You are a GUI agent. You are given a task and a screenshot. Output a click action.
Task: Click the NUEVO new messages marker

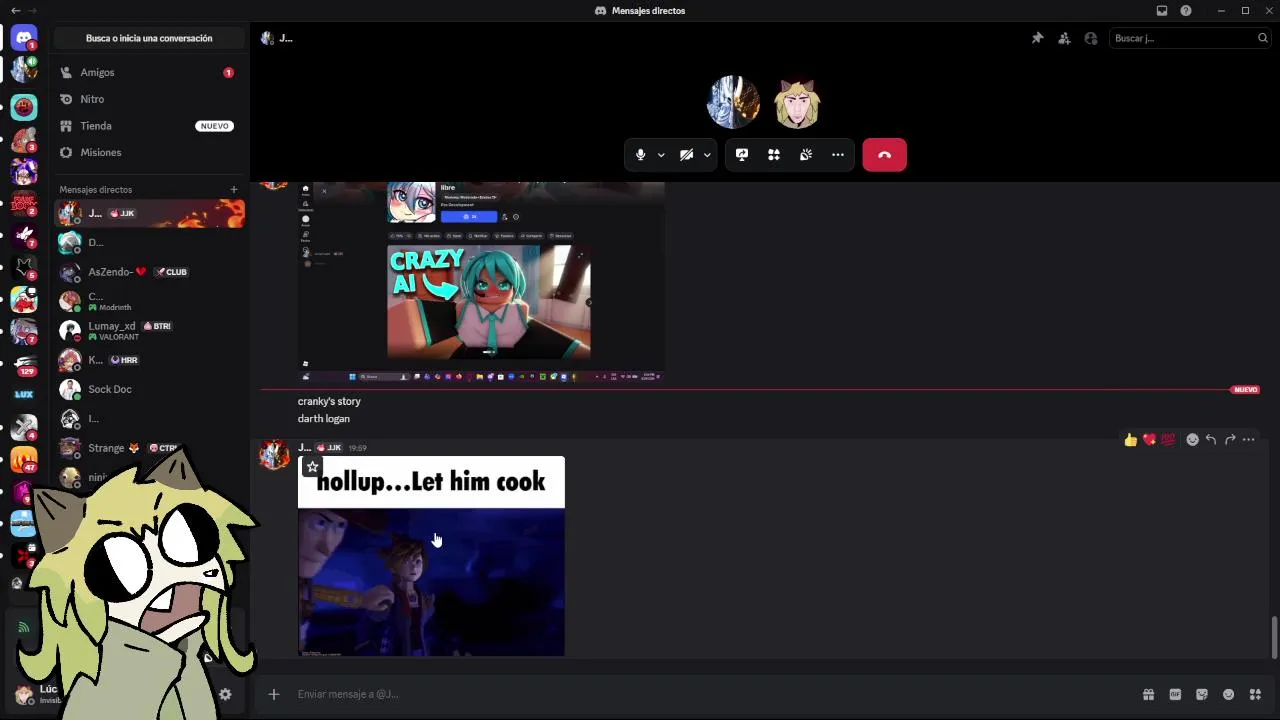point(1245,390)
